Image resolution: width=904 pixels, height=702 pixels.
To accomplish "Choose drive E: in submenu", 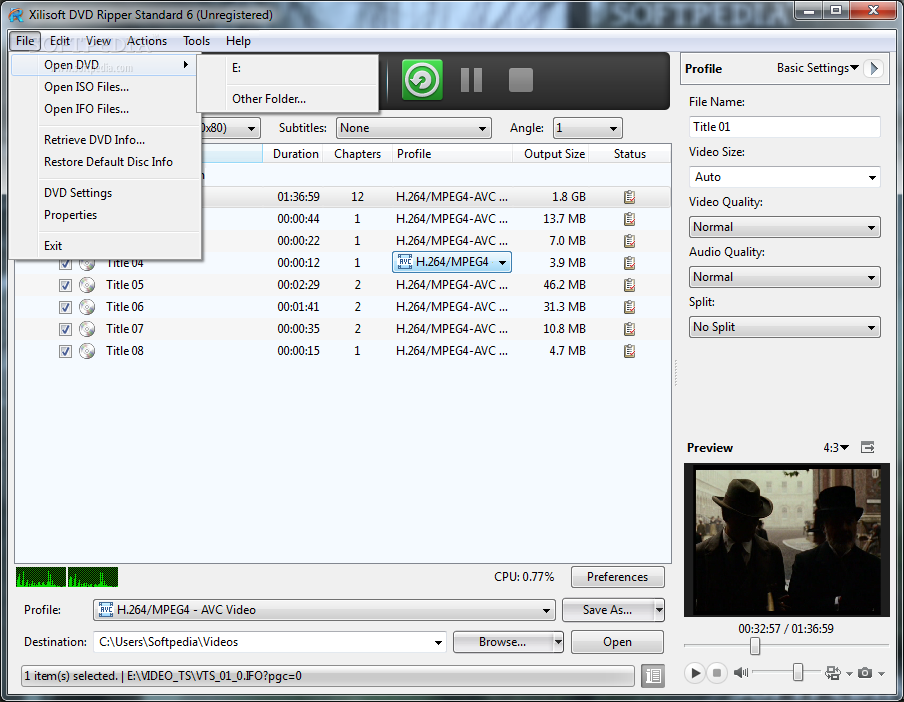I will coord(288,68).
